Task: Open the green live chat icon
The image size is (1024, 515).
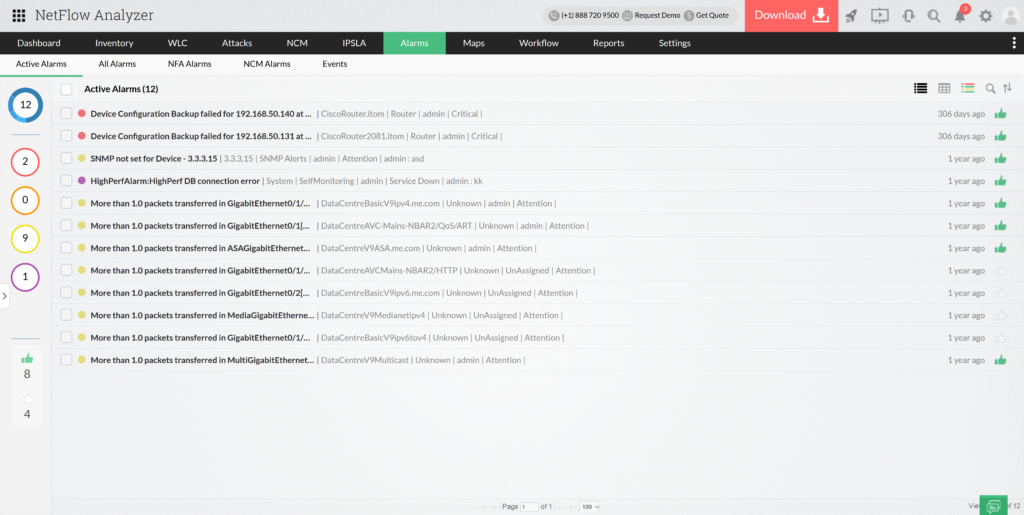Action: click(992, 506)
